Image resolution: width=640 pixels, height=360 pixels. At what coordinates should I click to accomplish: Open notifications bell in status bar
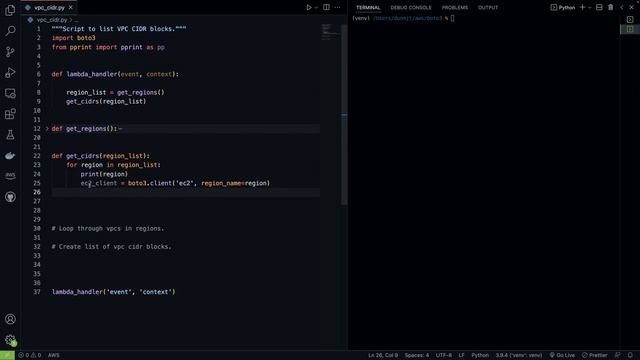[x=630, y=355]
